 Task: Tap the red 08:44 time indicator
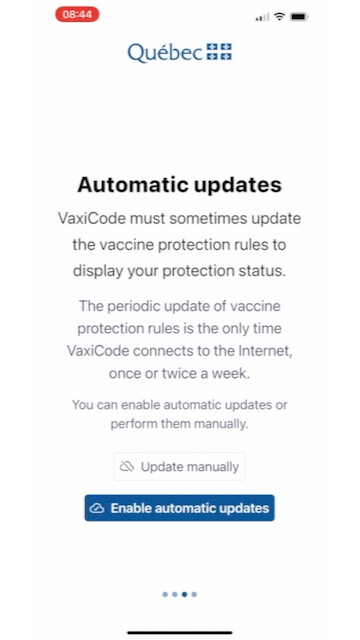click(77, 14)
